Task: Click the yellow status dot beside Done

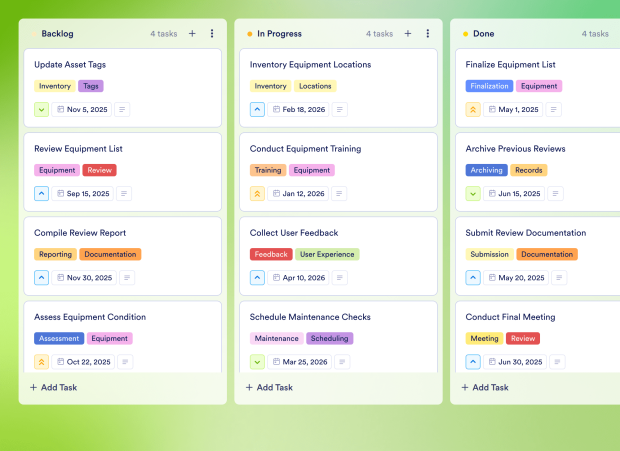Action: [465, 34]
